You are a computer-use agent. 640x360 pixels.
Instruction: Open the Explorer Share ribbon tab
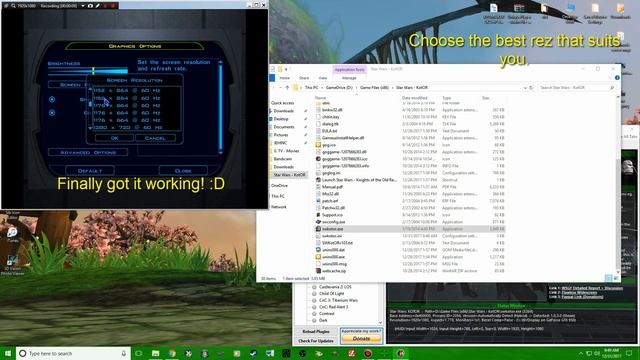point(304,78)
